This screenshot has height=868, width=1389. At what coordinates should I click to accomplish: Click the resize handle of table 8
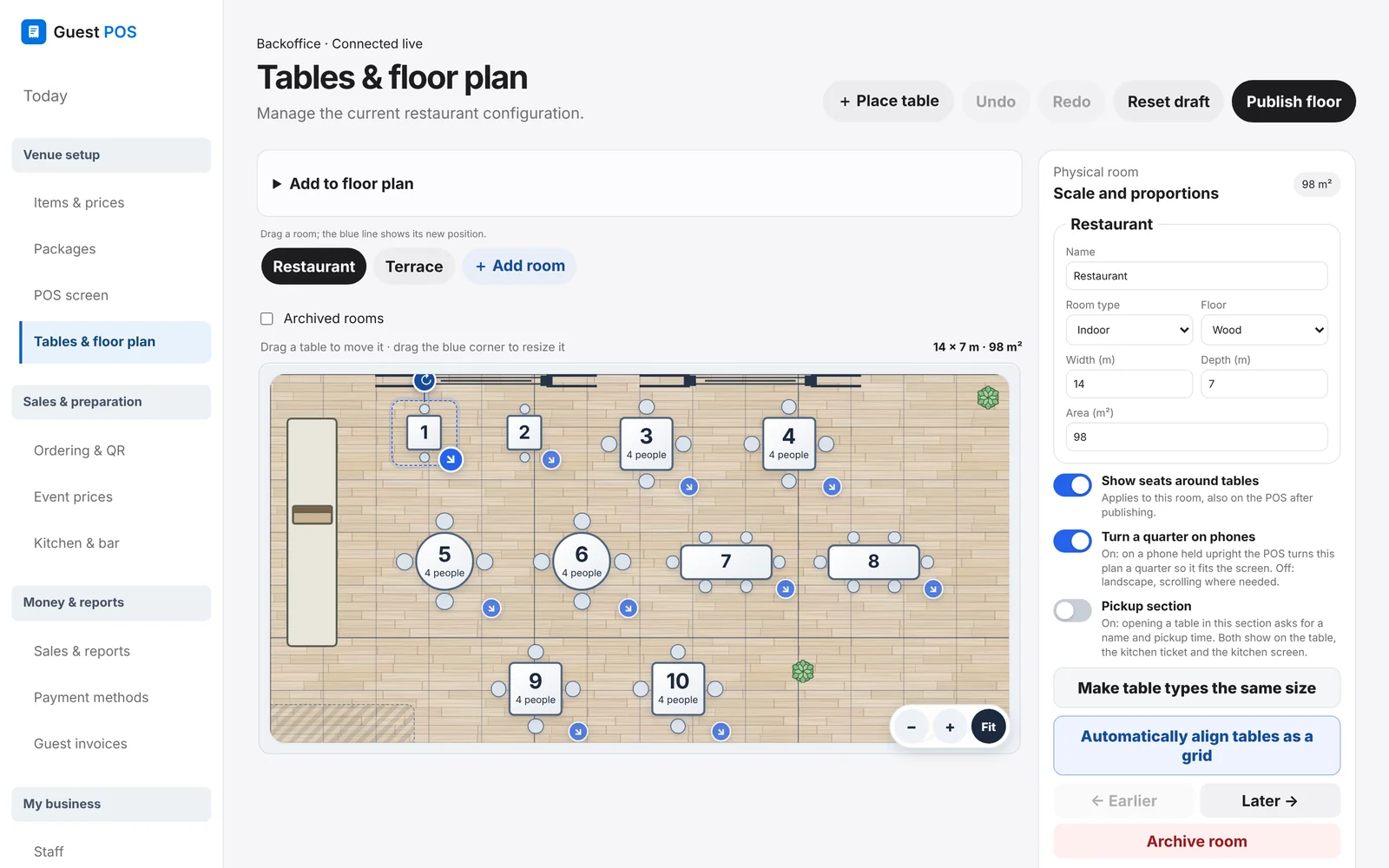933,589
